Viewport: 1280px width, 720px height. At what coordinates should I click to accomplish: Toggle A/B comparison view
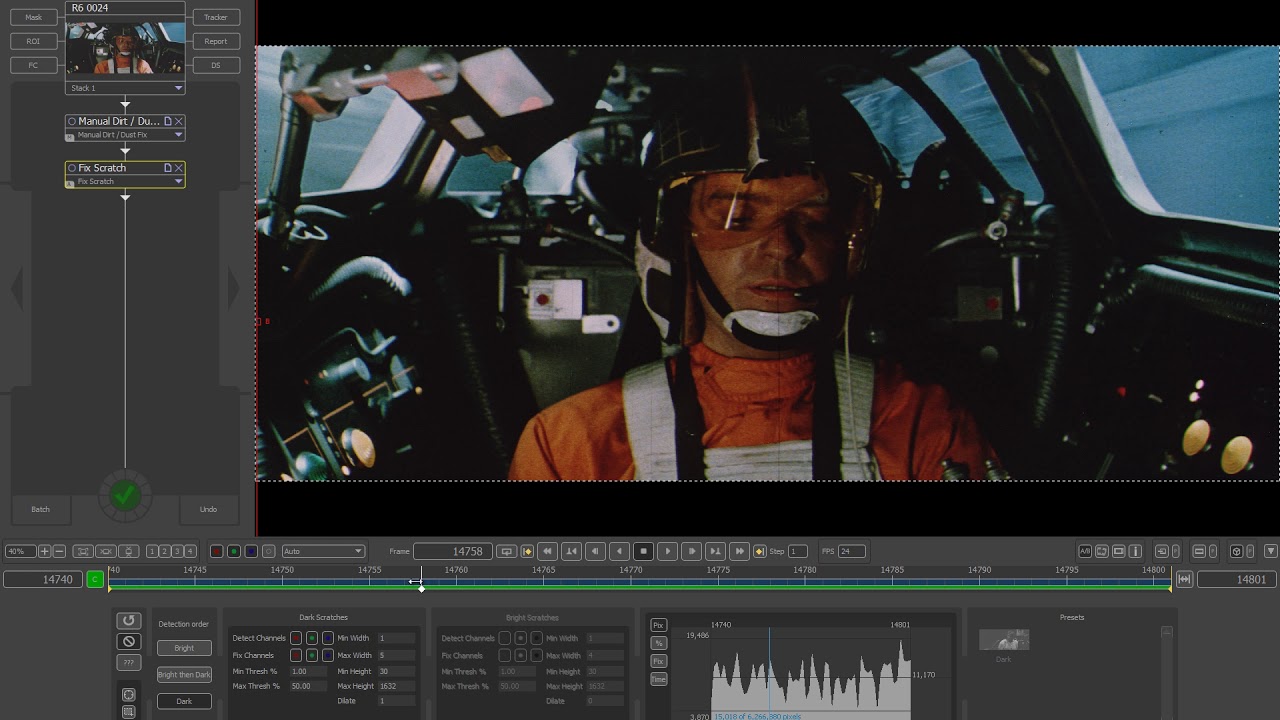[1085, 551]
